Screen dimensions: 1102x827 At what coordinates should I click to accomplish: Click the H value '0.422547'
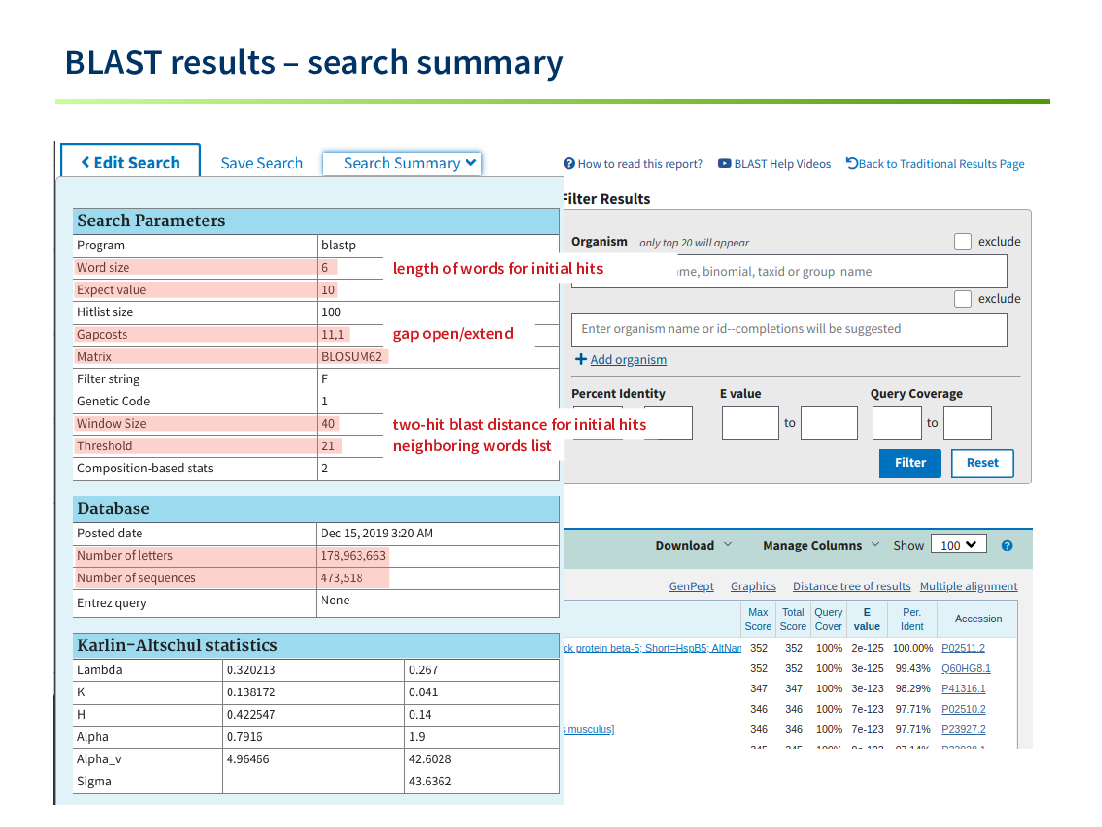coord(251,715)
